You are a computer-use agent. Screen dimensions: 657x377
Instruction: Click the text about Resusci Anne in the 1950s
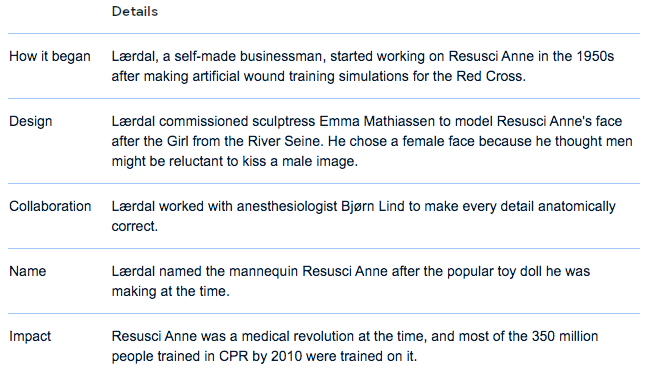coord(531,56)
